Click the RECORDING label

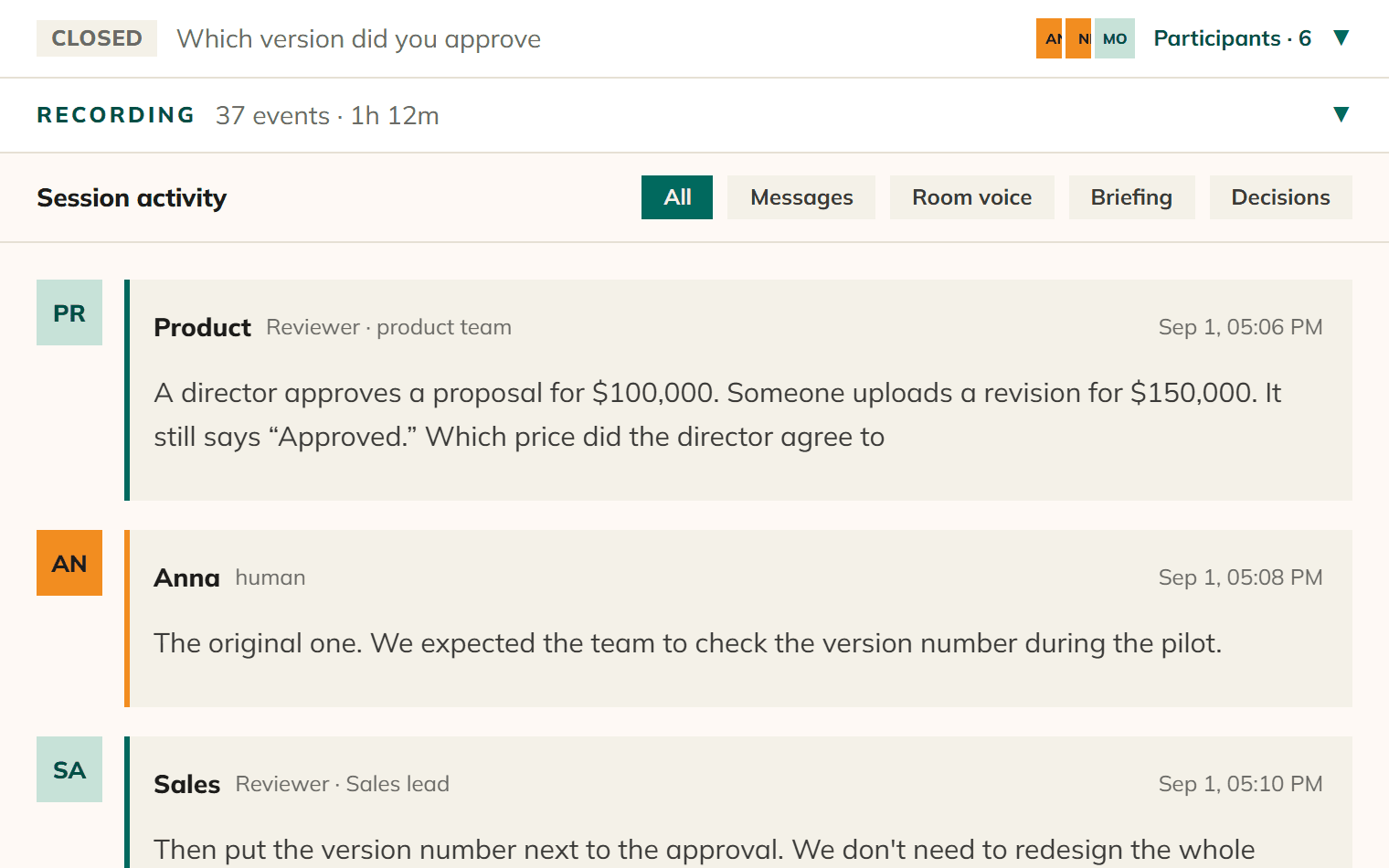pos(116,115)
